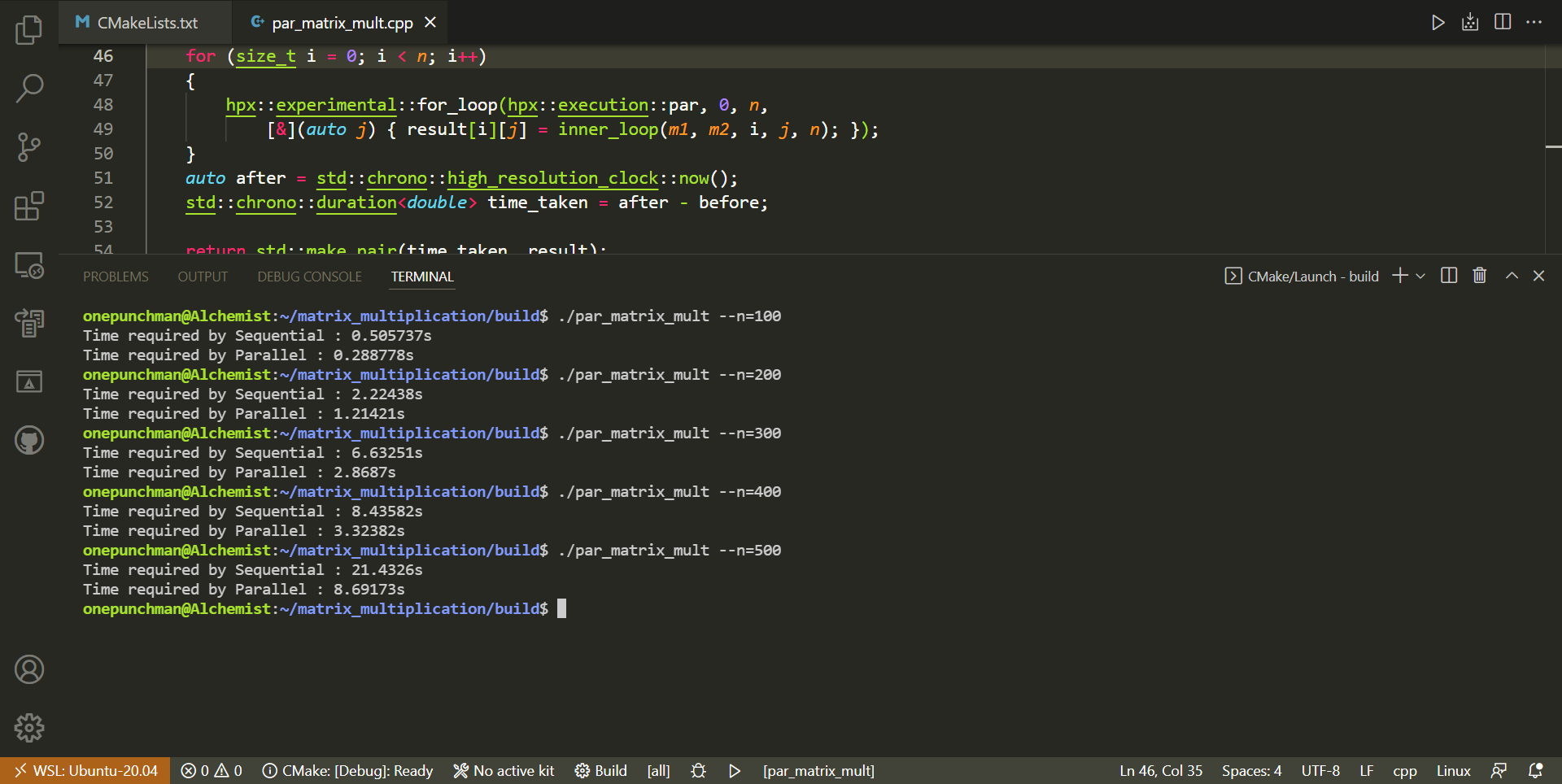The width and height of the screenshot is (1562, 784).
Task: Open the Source Control view
Action: click(29, 147)
